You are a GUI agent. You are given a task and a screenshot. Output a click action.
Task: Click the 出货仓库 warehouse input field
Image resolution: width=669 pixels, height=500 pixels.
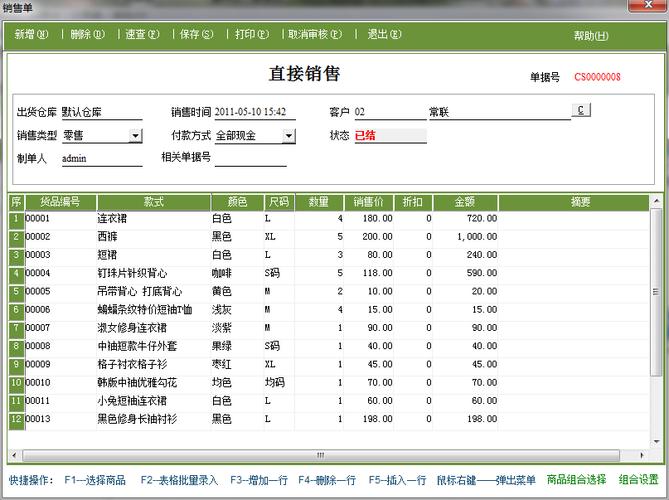pyautogui.click(x=100, y=112)
